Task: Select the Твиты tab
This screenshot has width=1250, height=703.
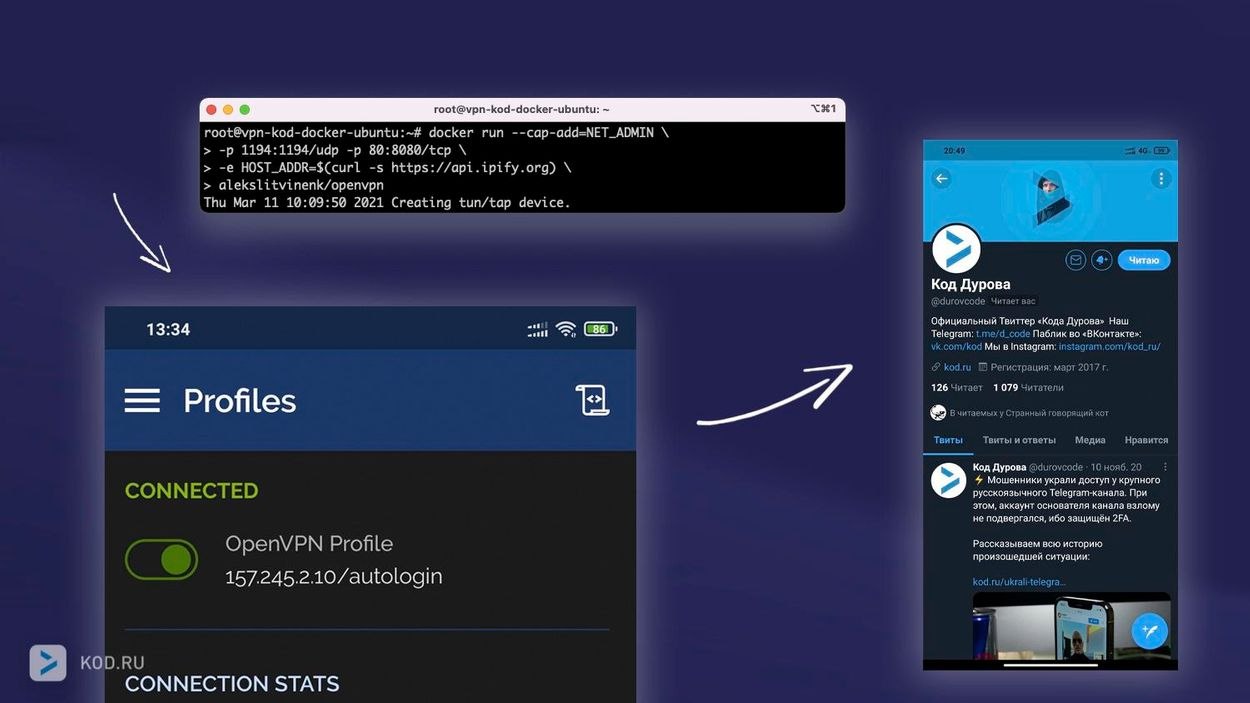Action: [948, 440]
